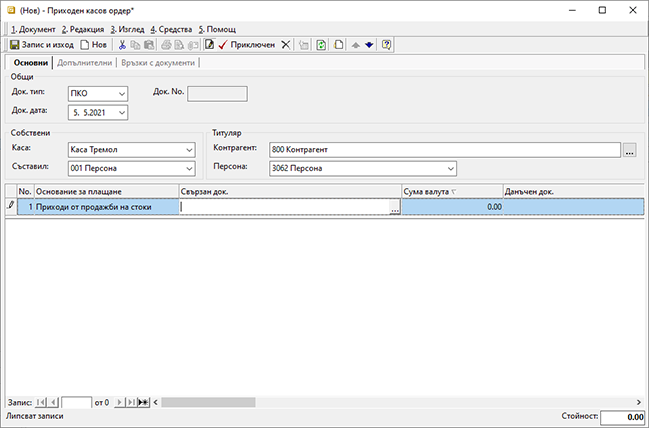This screenshot has height=428, width=649.
Task: Click the record number input box
Action: [77, 402]
